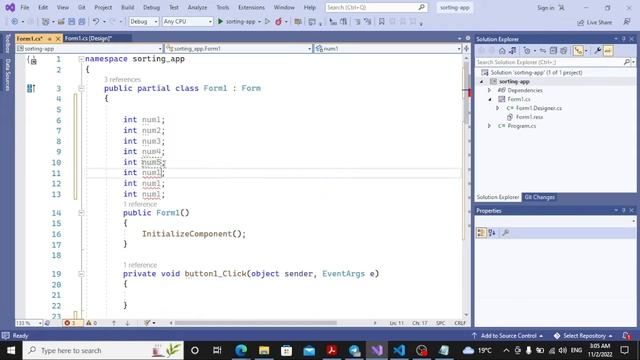Click Sync with Active Document arrows icon
Screen dimensions: 640x360
pos(542,51)
